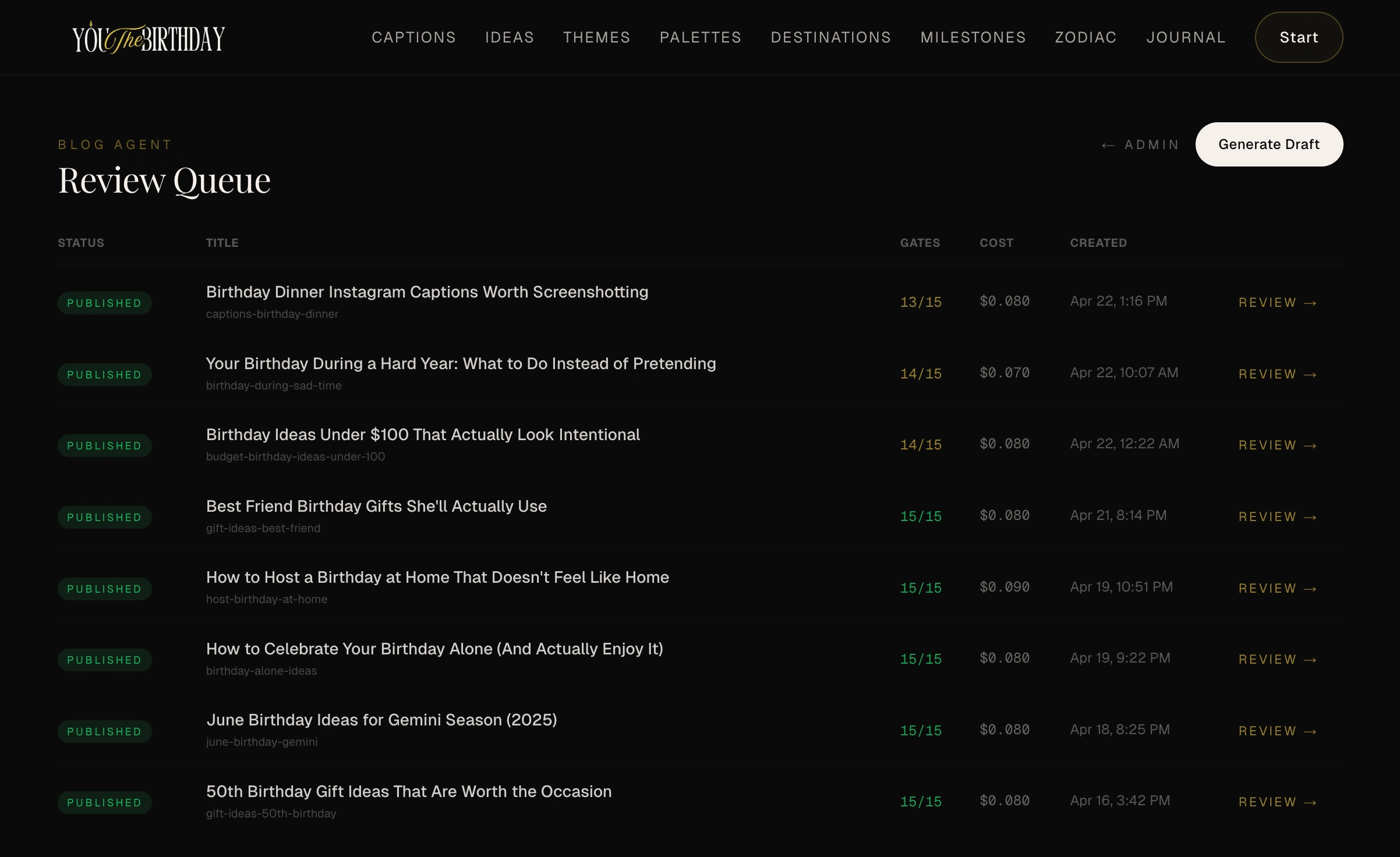This screenshot has height=857, width=1400.
Task: Open the Palettes page
Action: [700, 37]
